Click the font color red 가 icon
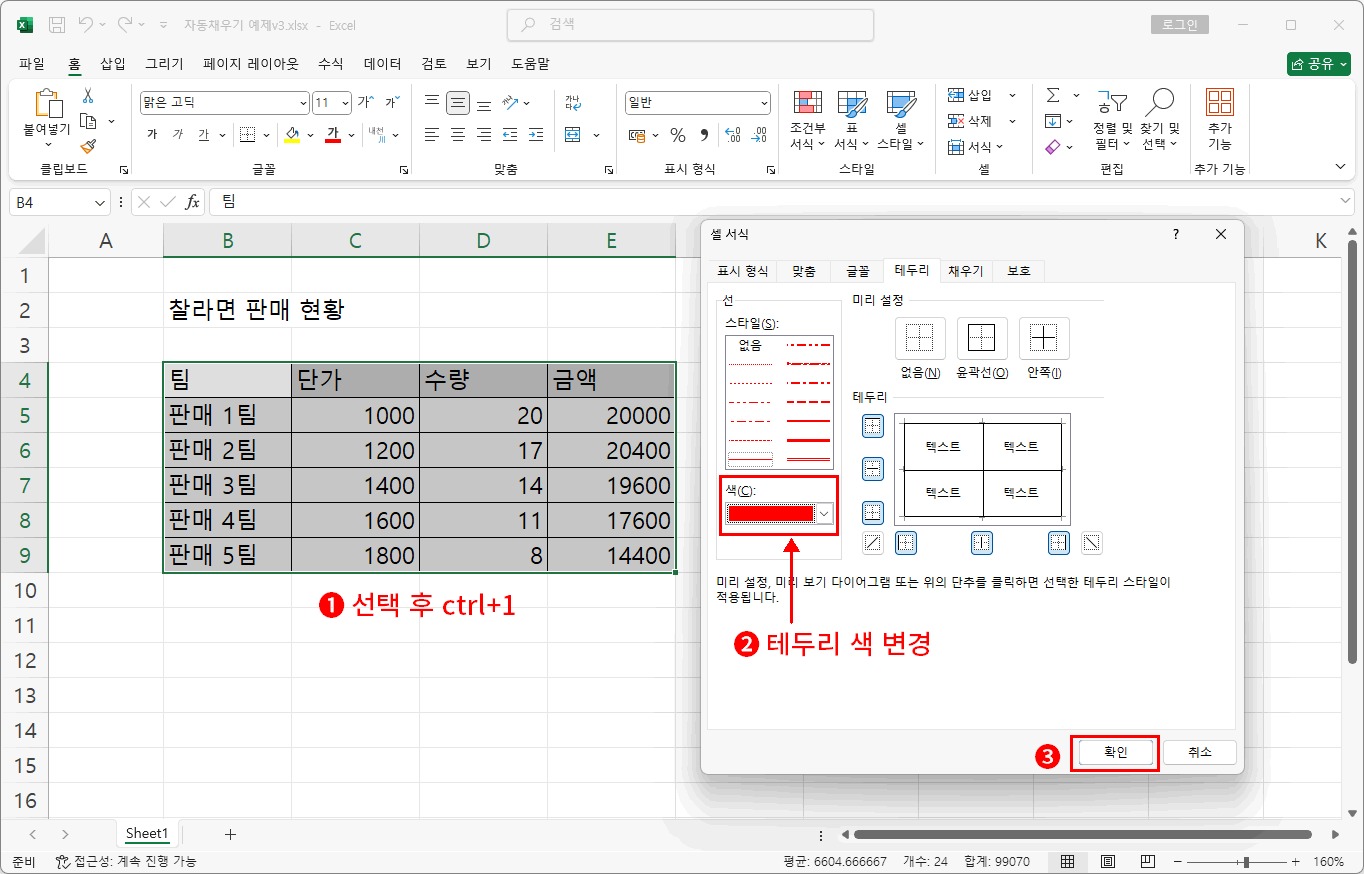 (x=334, y=134)
